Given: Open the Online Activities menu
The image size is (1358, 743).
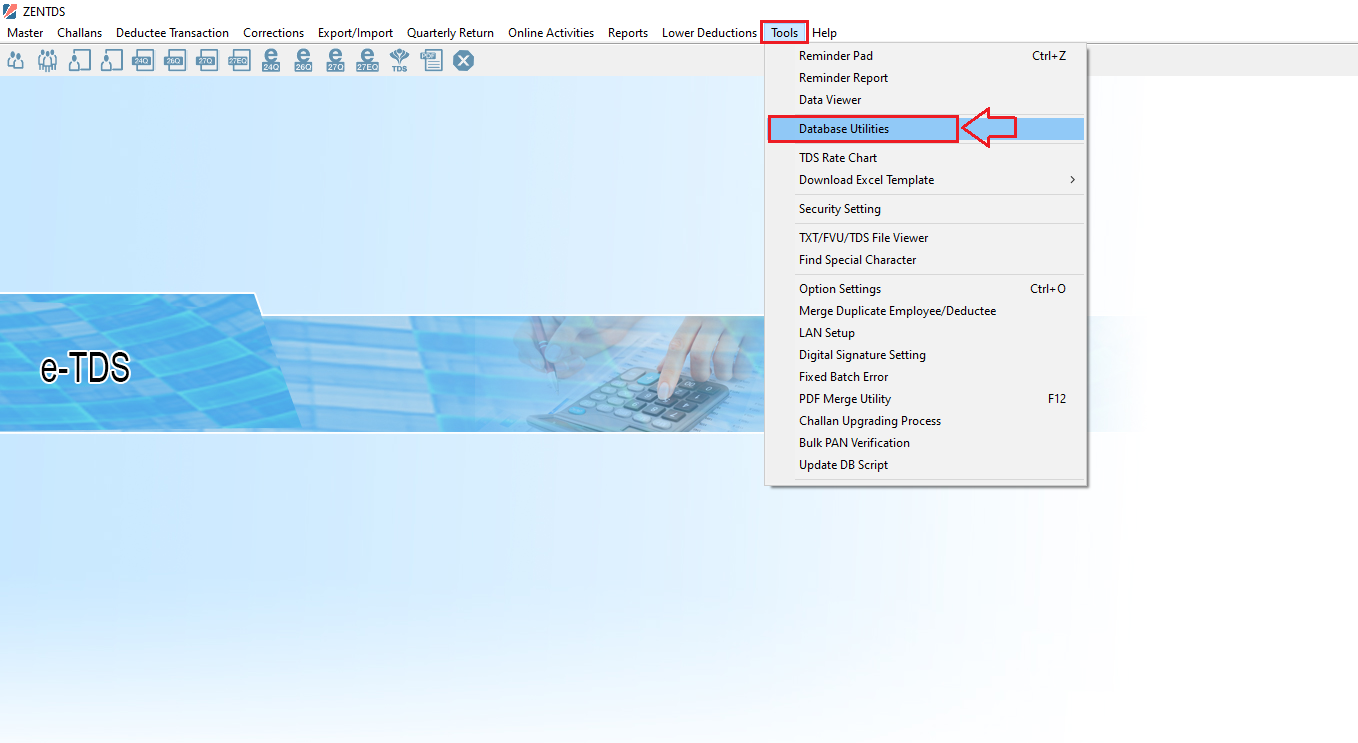Looking at the screenshot, I should 551,33.
